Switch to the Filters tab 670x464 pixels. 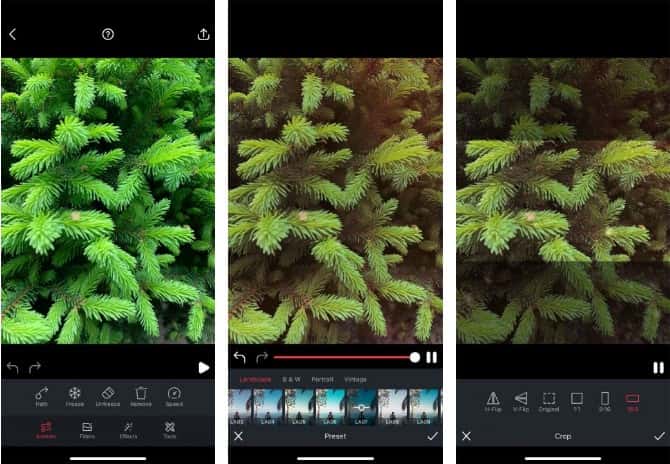pos(87,430)
